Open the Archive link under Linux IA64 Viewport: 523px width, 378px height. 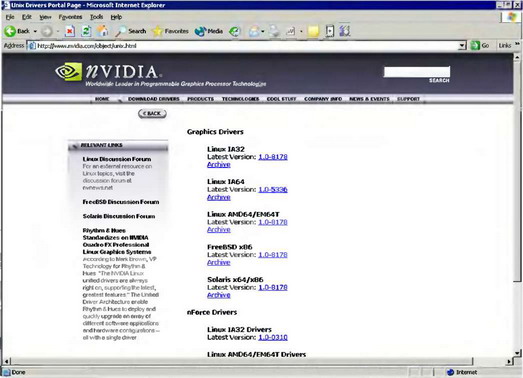pos(219,197)
